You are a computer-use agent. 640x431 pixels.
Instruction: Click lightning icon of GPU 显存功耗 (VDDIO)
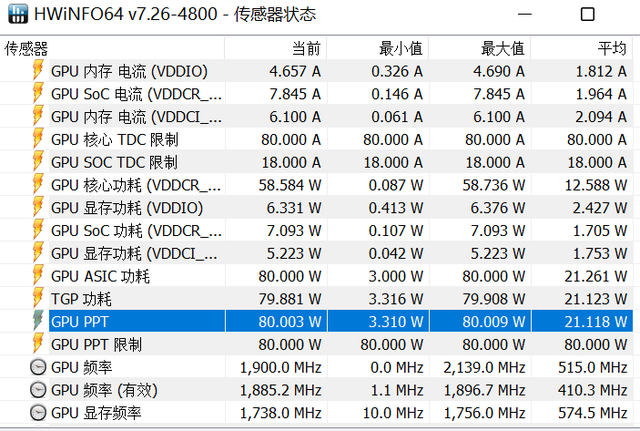pos(38,207)
